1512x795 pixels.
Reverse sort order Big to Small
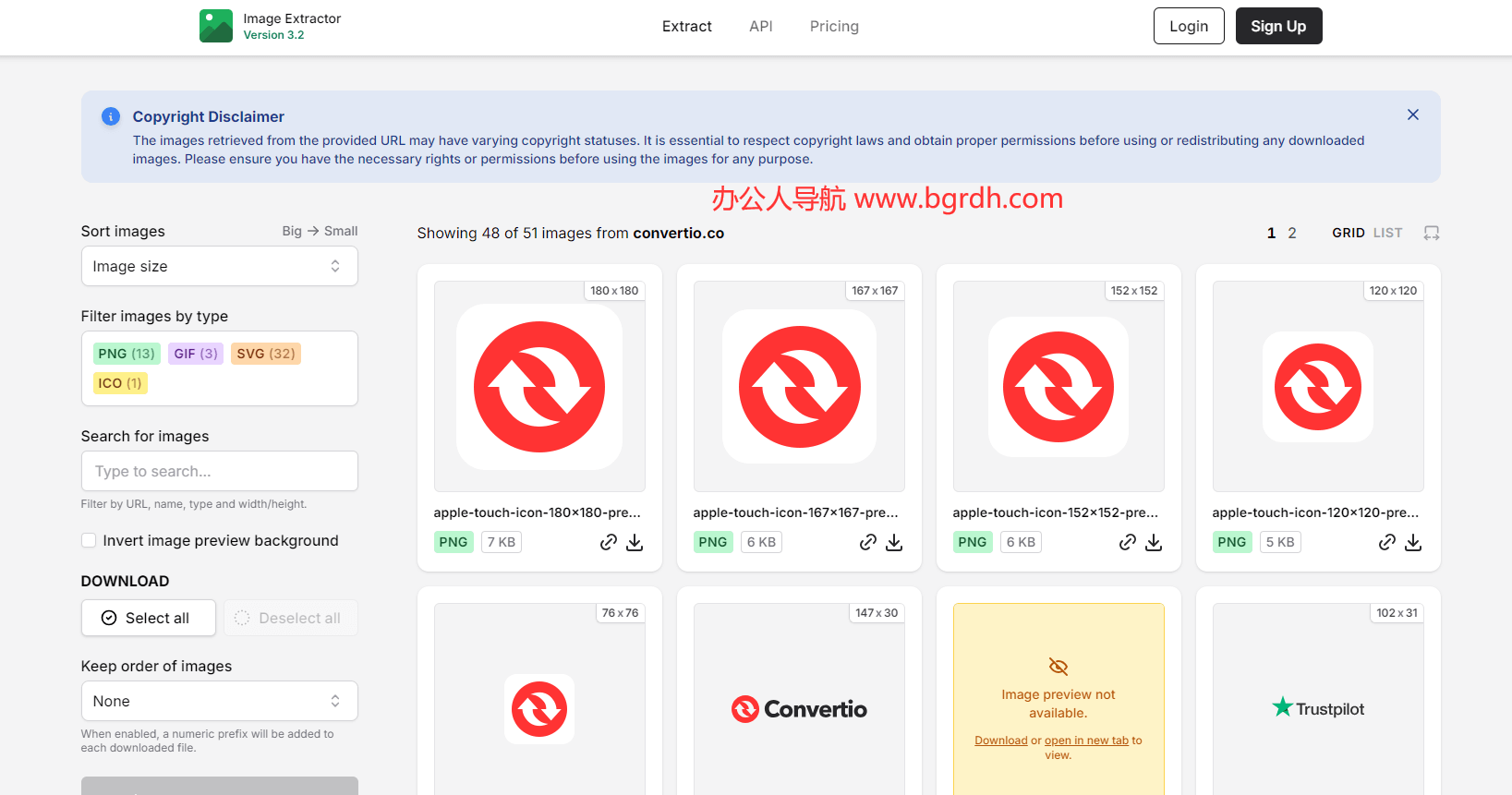320,231
